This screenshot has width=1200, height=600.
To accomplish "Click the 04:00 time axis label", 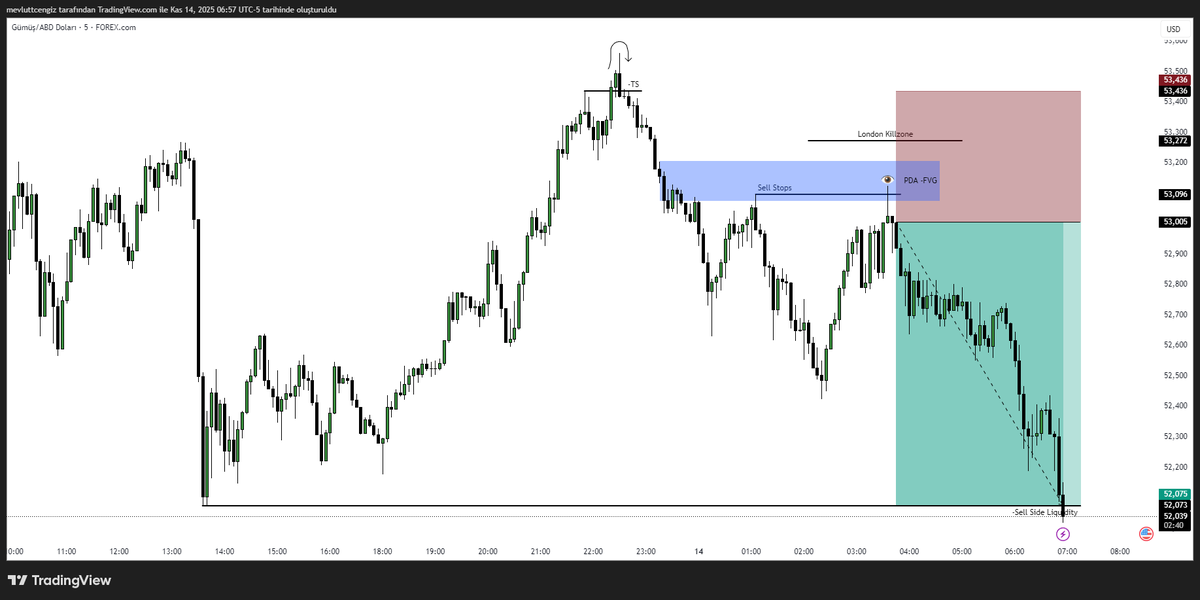I will pos(910,551).
